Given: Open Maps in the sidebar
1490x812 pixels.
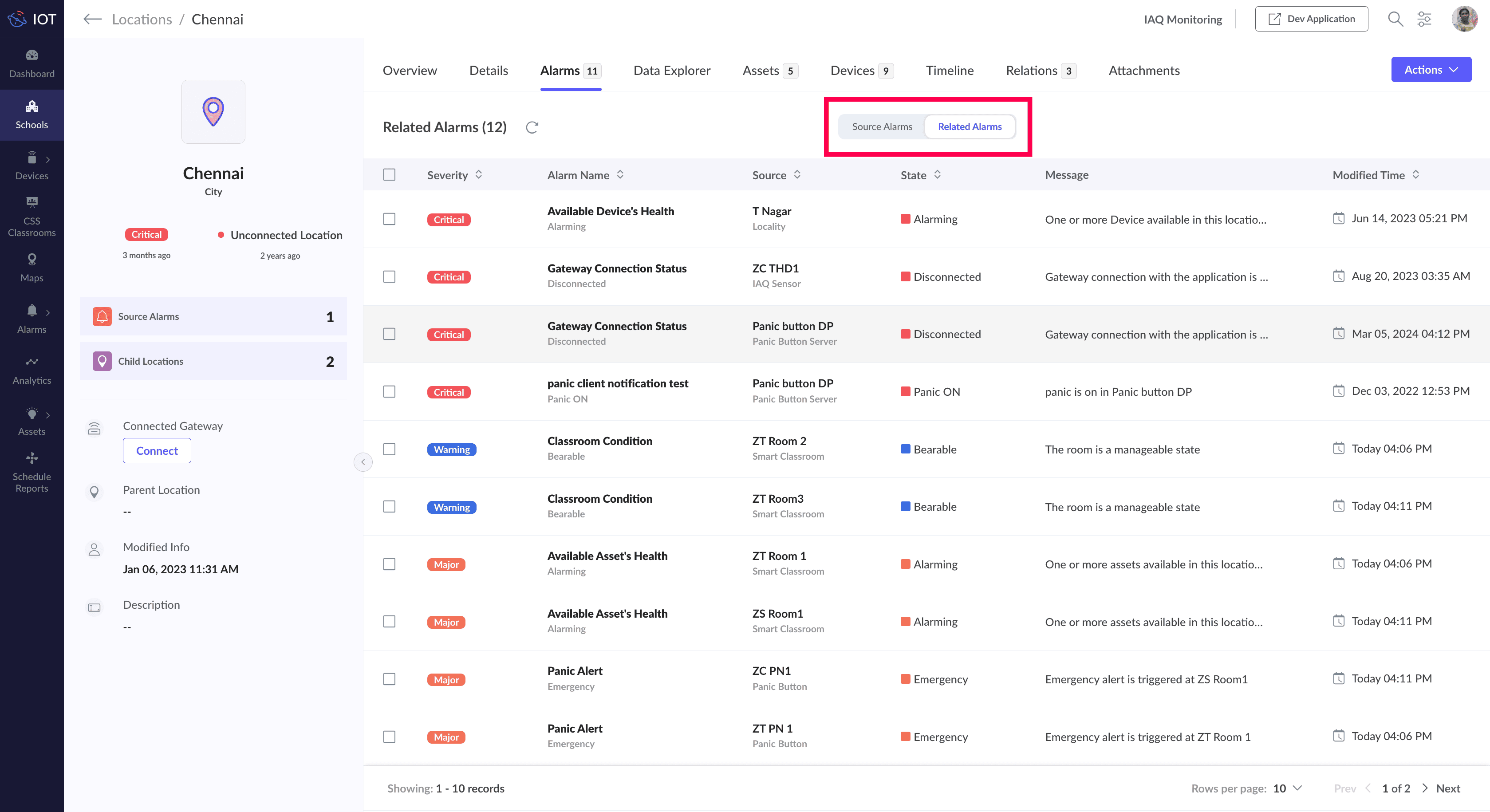Looking at the screenshot, I should point(32,268).
